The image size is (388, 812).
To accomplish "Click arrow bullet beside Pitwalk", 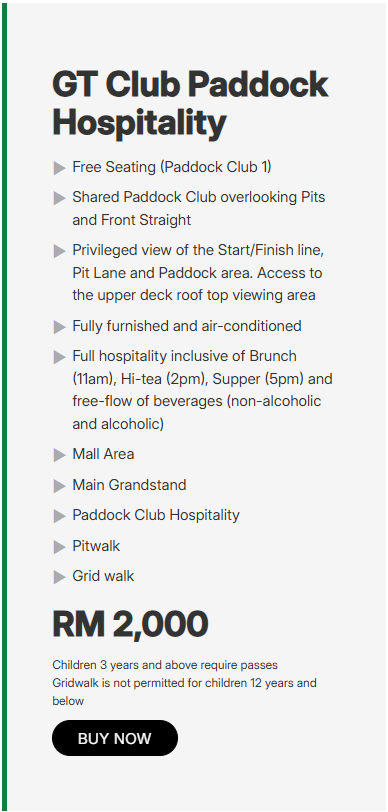I will (x=60, y=547).
